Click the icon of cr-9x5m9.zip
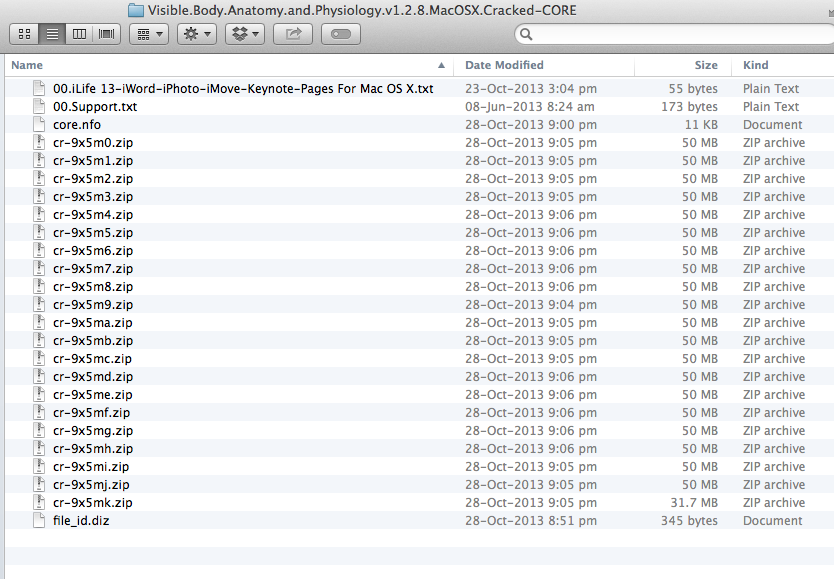The width and height of the screenshot is (834, 579). click(39, 305)
